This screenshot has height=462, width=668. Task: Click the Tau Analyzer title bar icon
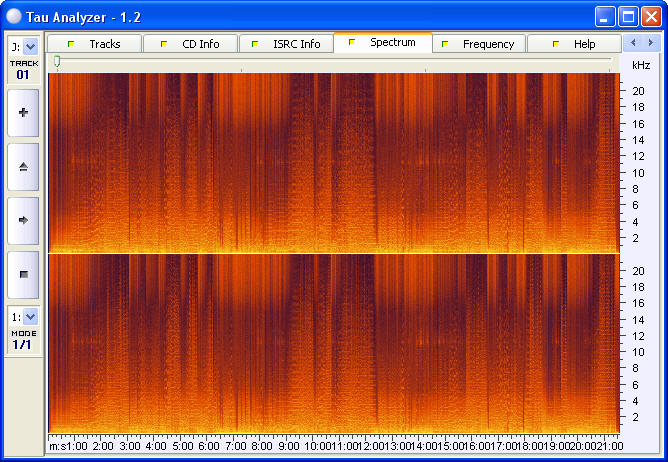coord(14,16)
